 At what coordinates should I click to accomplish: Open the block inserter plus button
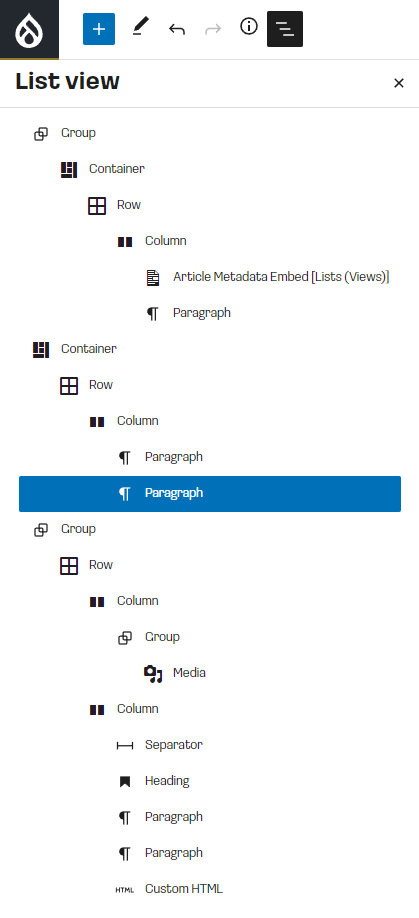click(x=99, y=29)
